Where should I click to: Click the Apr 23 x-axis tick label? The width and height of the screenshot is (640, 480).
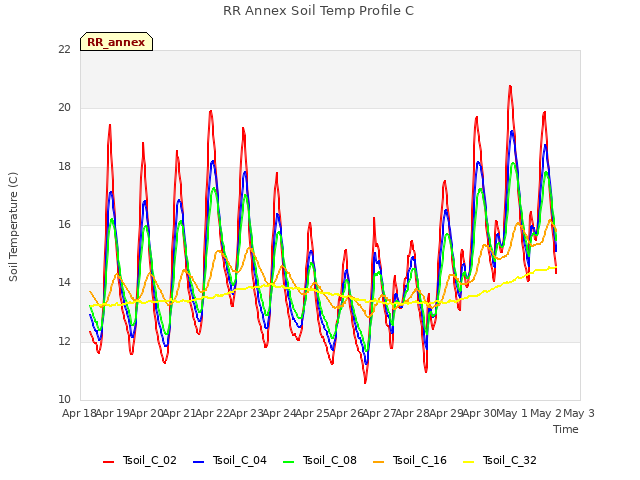[246, 413]
